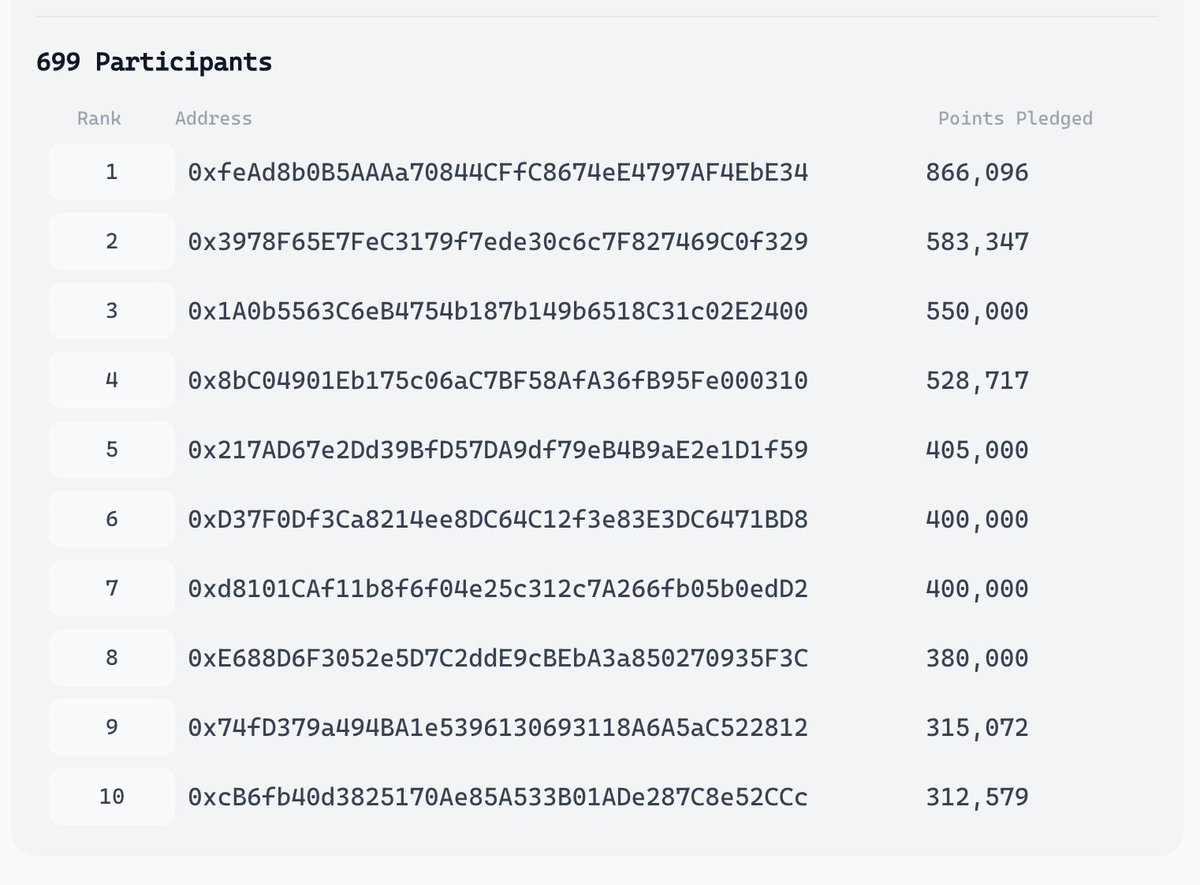The height and width of the screenshot is (885, 1200).
Task: Open address starting with 0xcB6fb40d3825
Action: [x=498, y=797]
